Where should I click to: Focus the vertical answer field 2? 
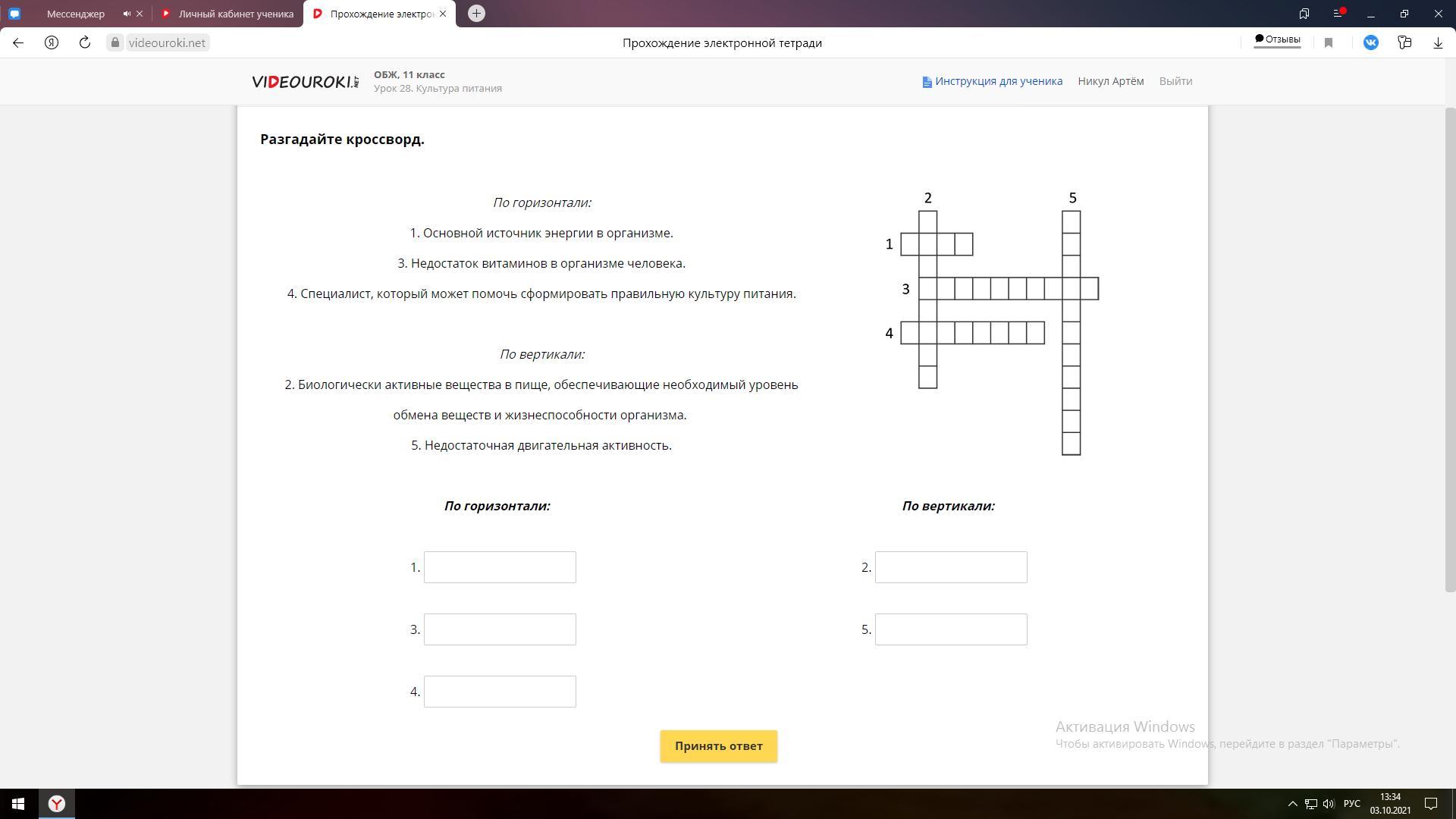click(x=951, y=567)
